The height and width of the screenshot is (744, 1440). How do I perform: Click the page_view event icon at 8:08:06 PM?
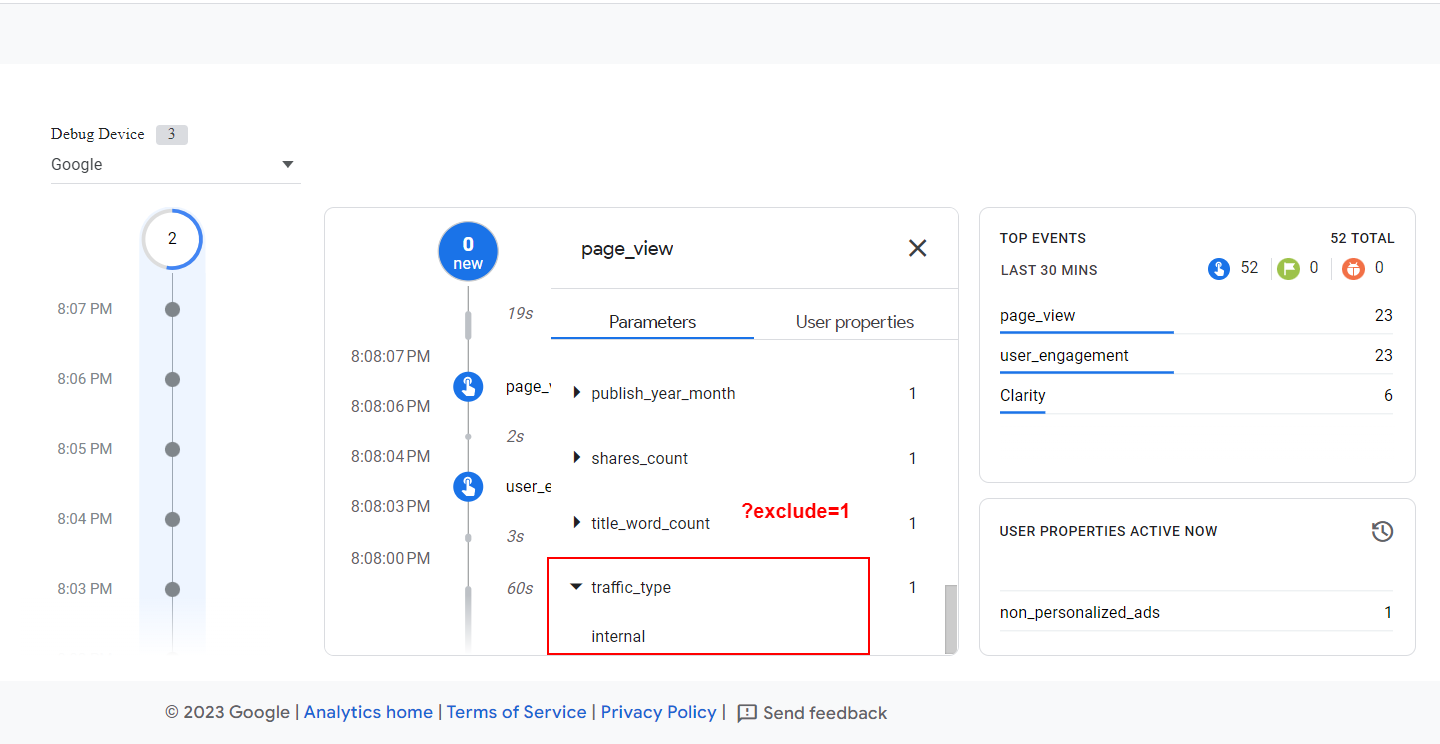click(x=468, y=386)
